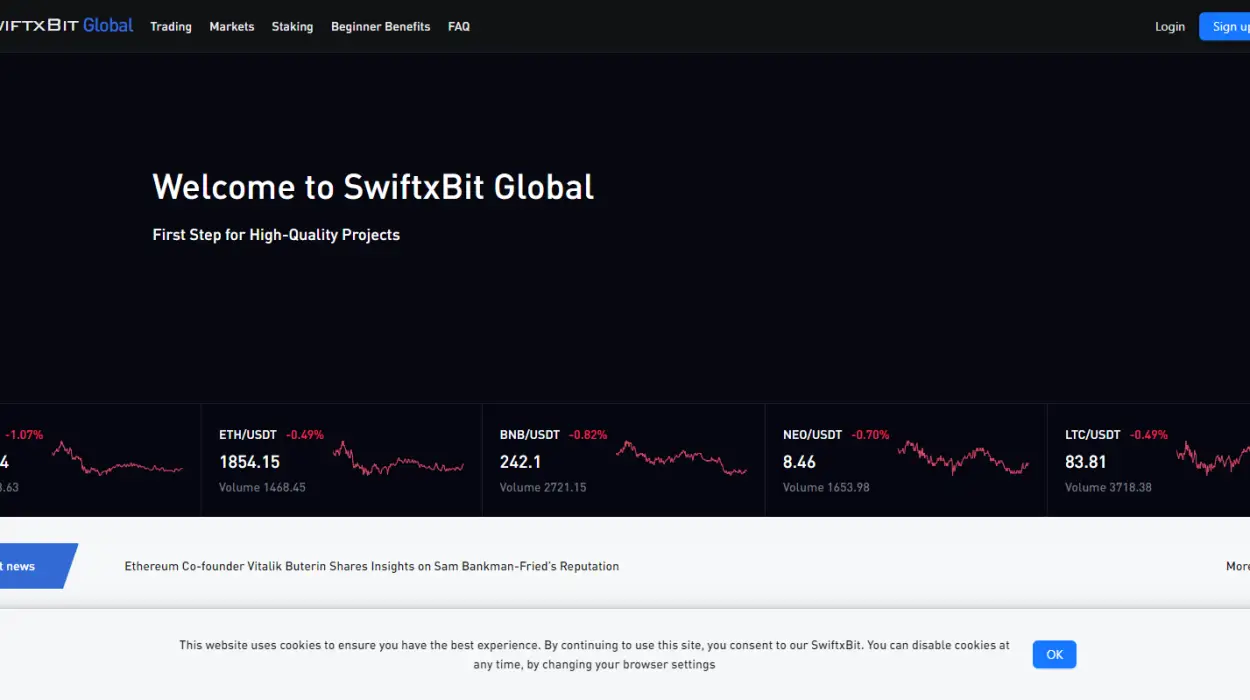Select the BNB/USDT ticker card
Screen dimensions: 1250x700
tap(624, 460)
